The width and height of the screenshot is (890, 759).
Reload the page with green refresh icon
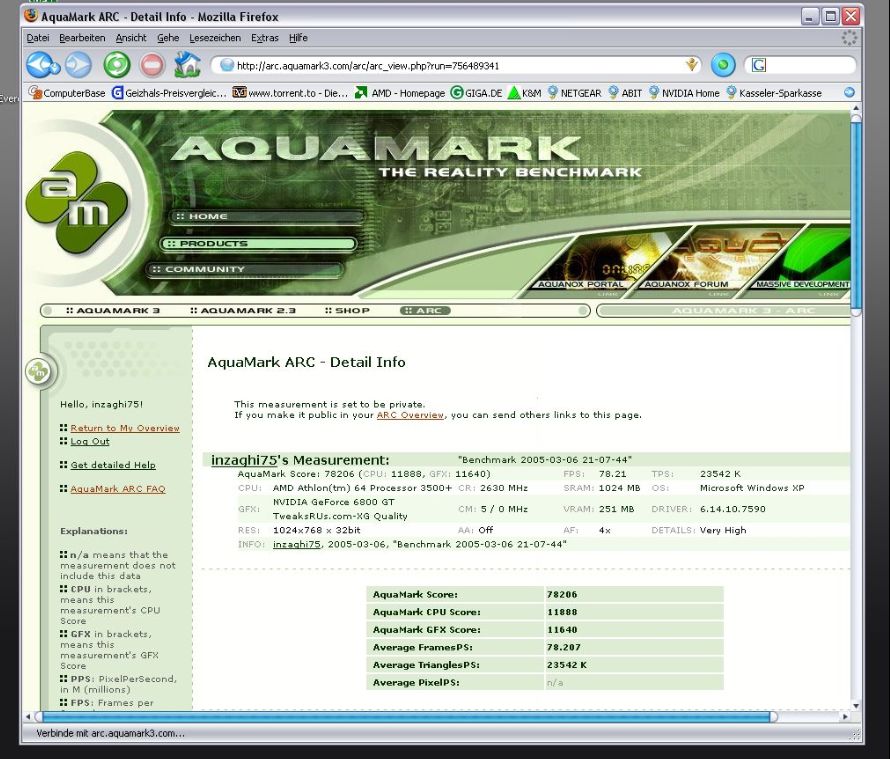117,65
